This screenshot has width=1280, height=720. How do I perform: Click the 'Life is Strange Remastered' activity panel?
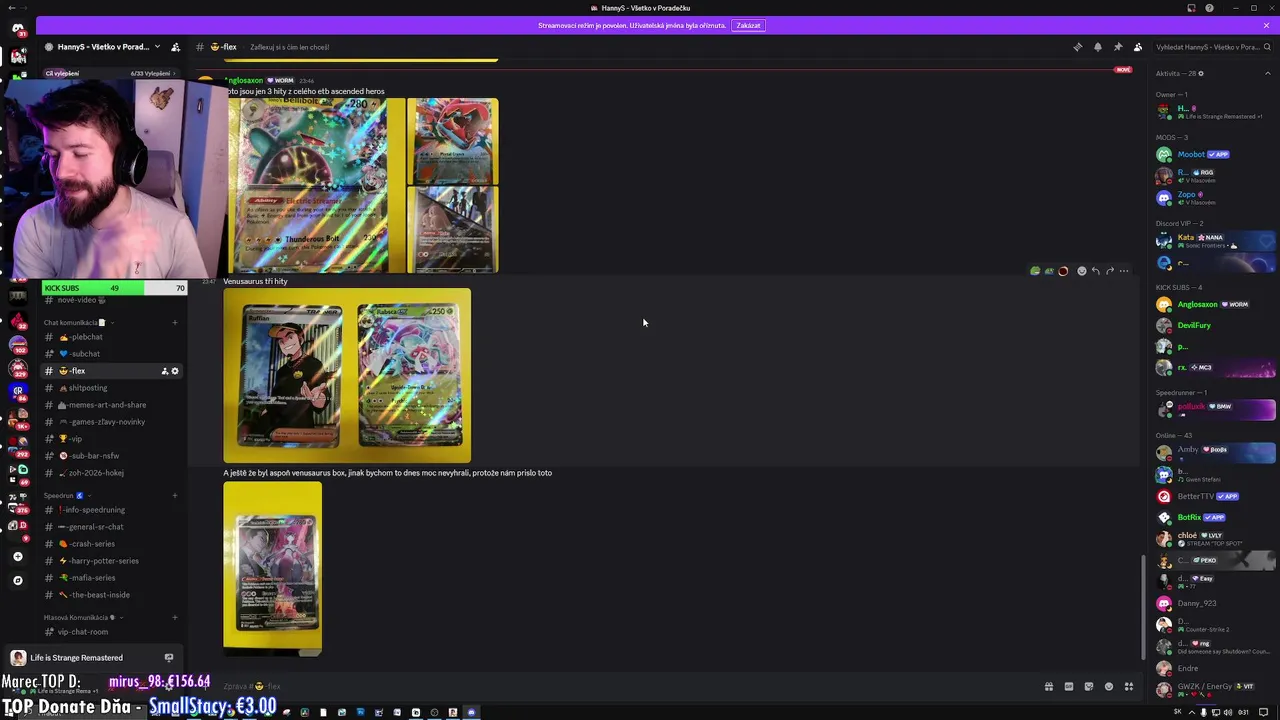pos(92,658)
